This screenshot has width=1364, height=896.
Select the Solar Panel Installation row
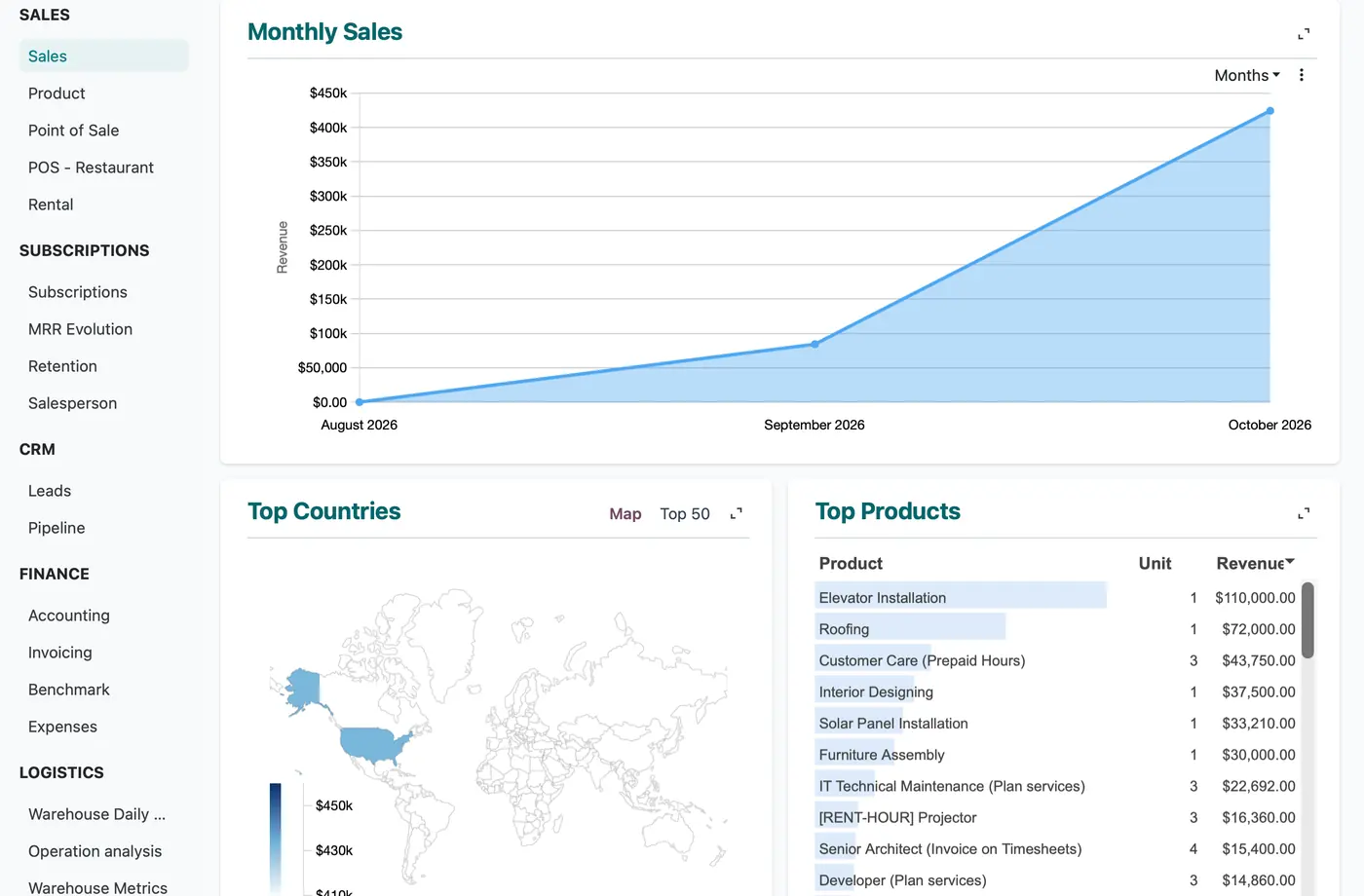tap(1057, 723)
